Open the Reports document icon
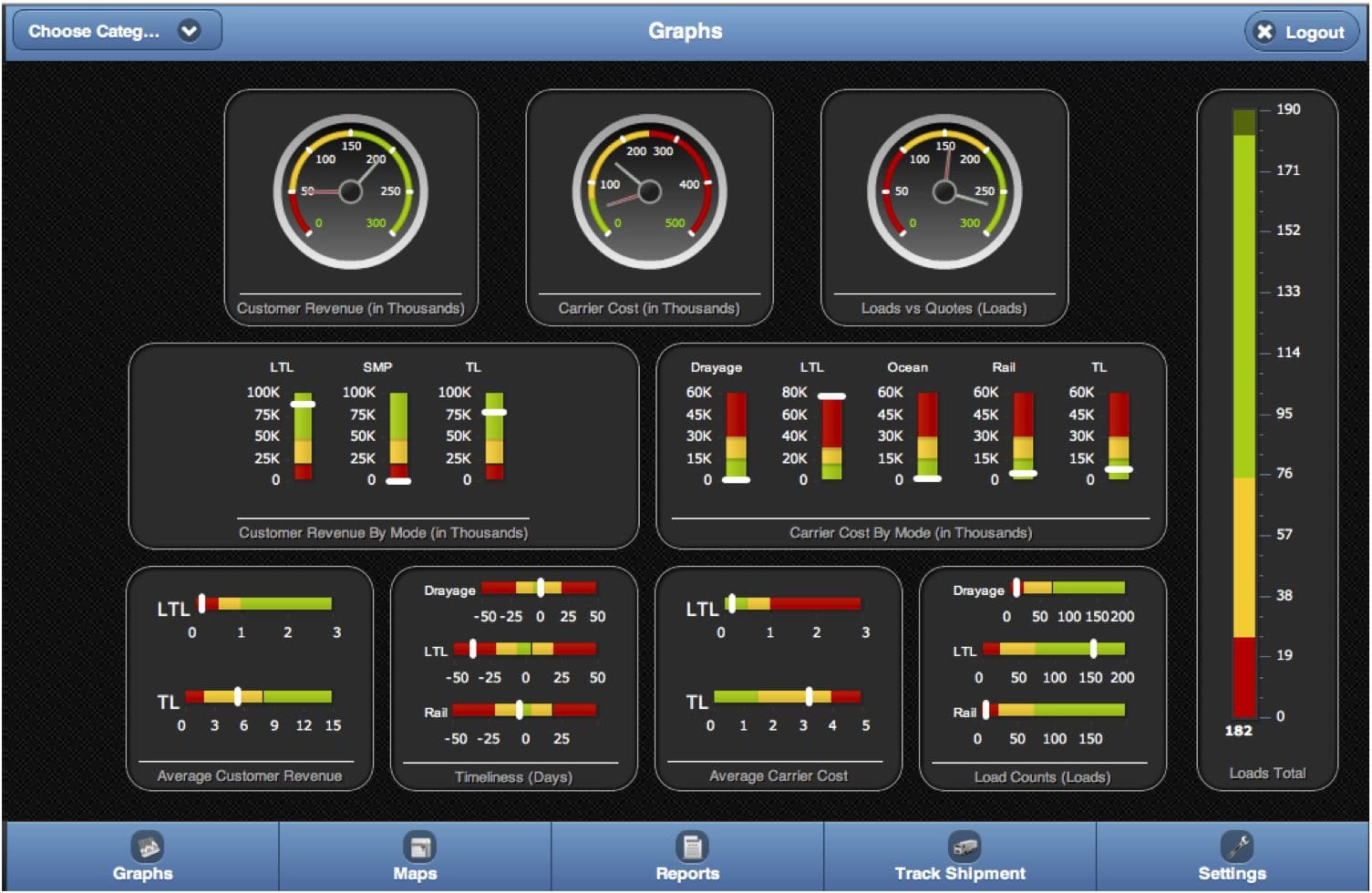1372x893 pixels. coord(692,847)
